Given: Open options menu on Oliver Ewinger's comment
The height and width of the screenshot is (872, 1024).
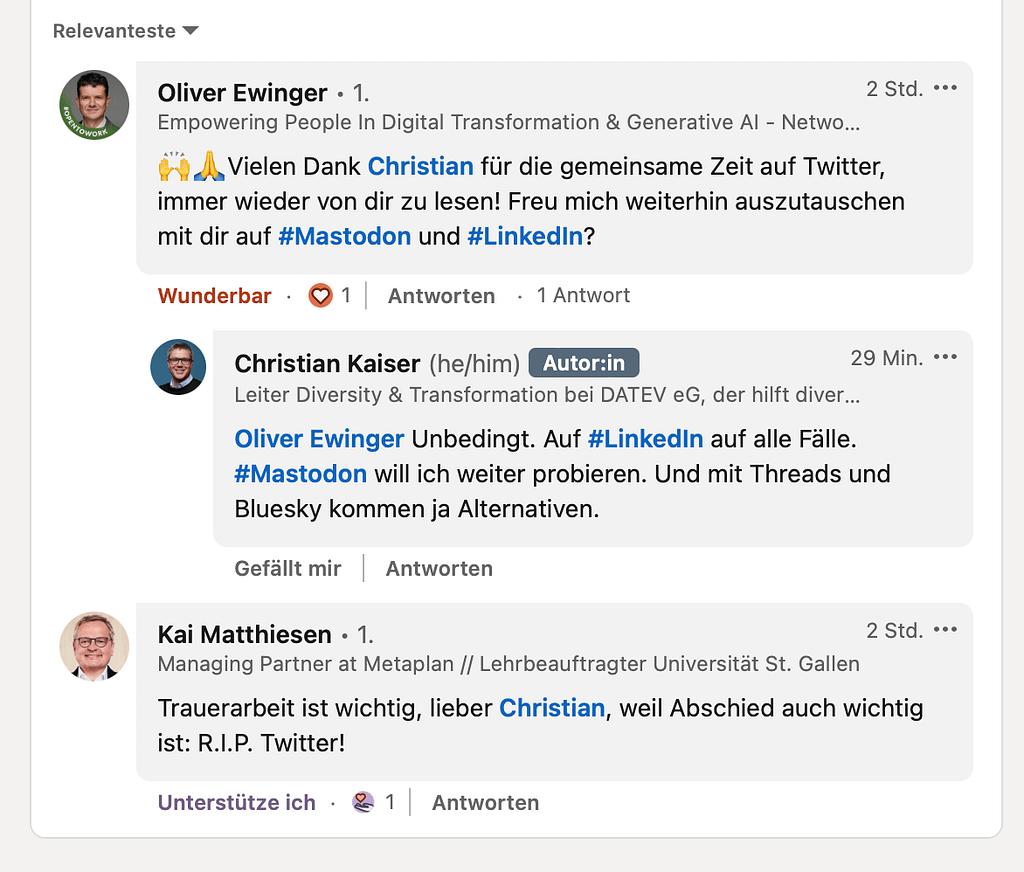Looking at the screenshot, I should (945, 88).
